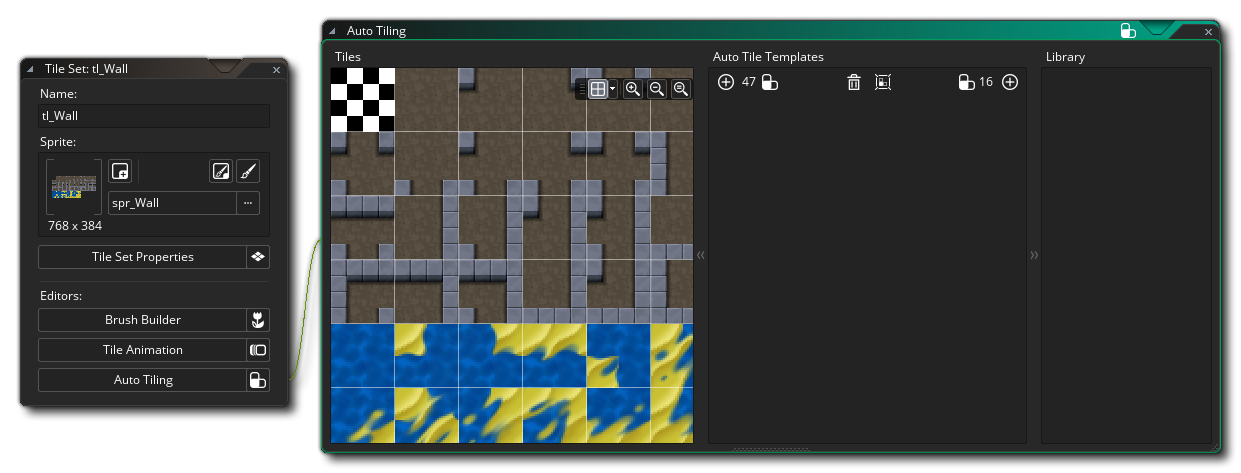This screenshot has width=1241, height=473.
Task: Add a new 16-tile auto tile template
Action: coord(1010,82)
